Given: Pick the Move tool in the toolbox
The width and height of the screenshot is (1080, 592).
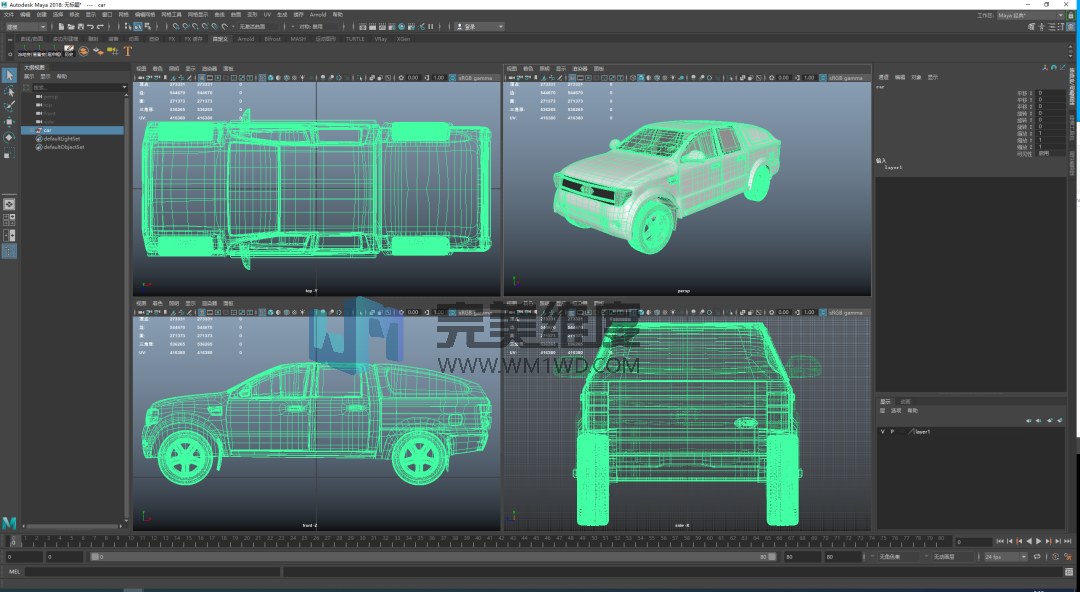Looking at the screenshot, I should coord(9,122).
